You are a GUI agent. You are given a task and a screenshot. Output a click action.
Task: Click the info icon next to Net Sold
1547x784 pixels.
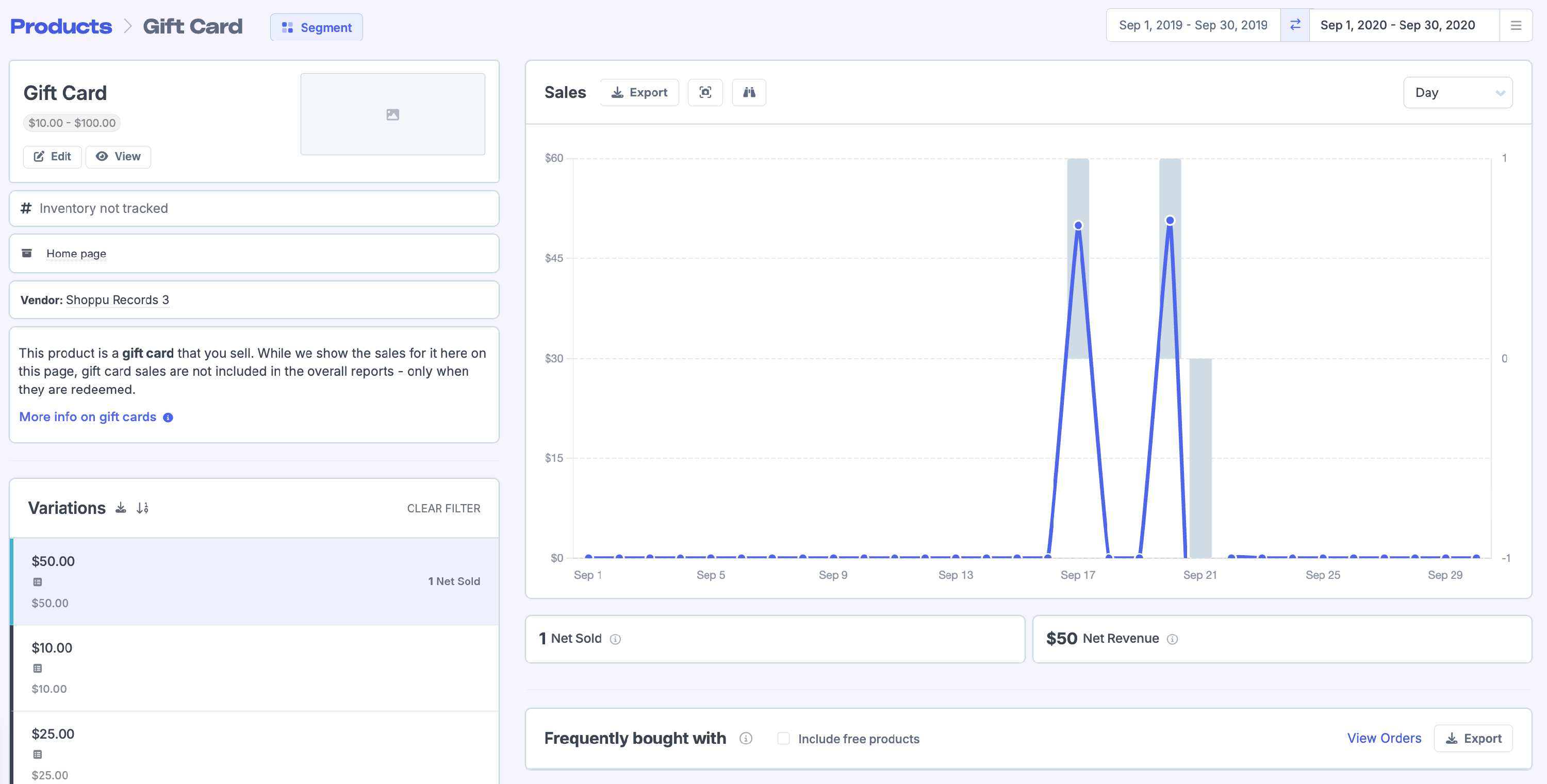[x=615, y=639]
